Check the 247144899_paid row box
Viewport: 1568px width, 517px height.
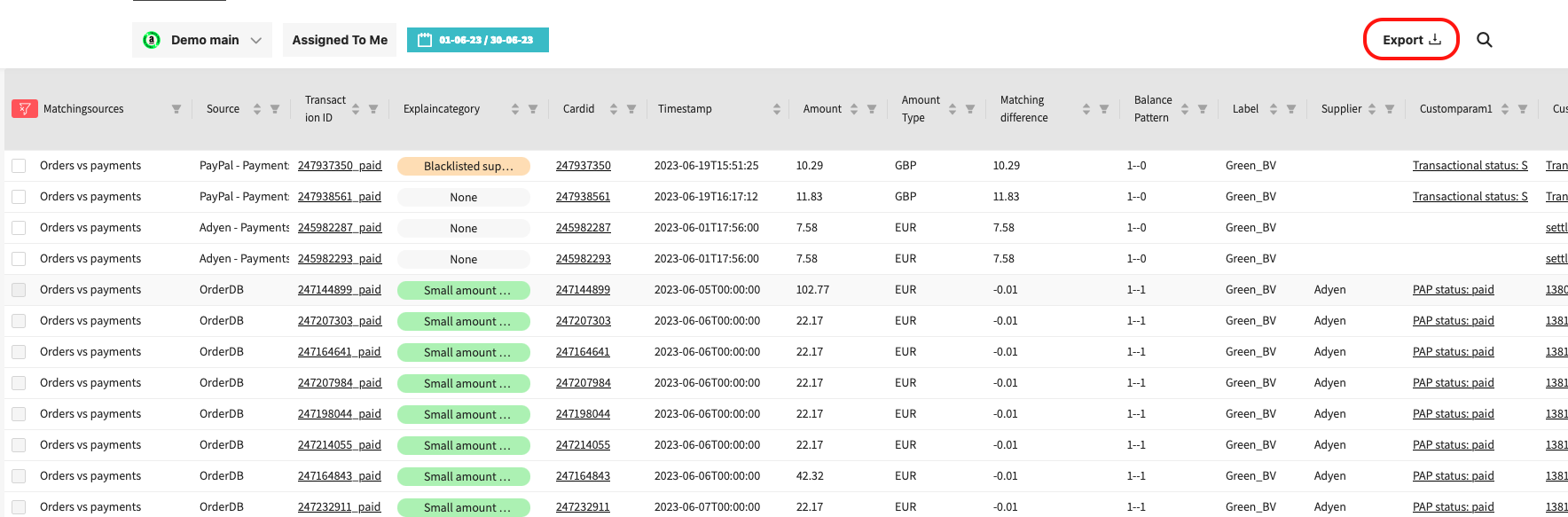[19, 290]
